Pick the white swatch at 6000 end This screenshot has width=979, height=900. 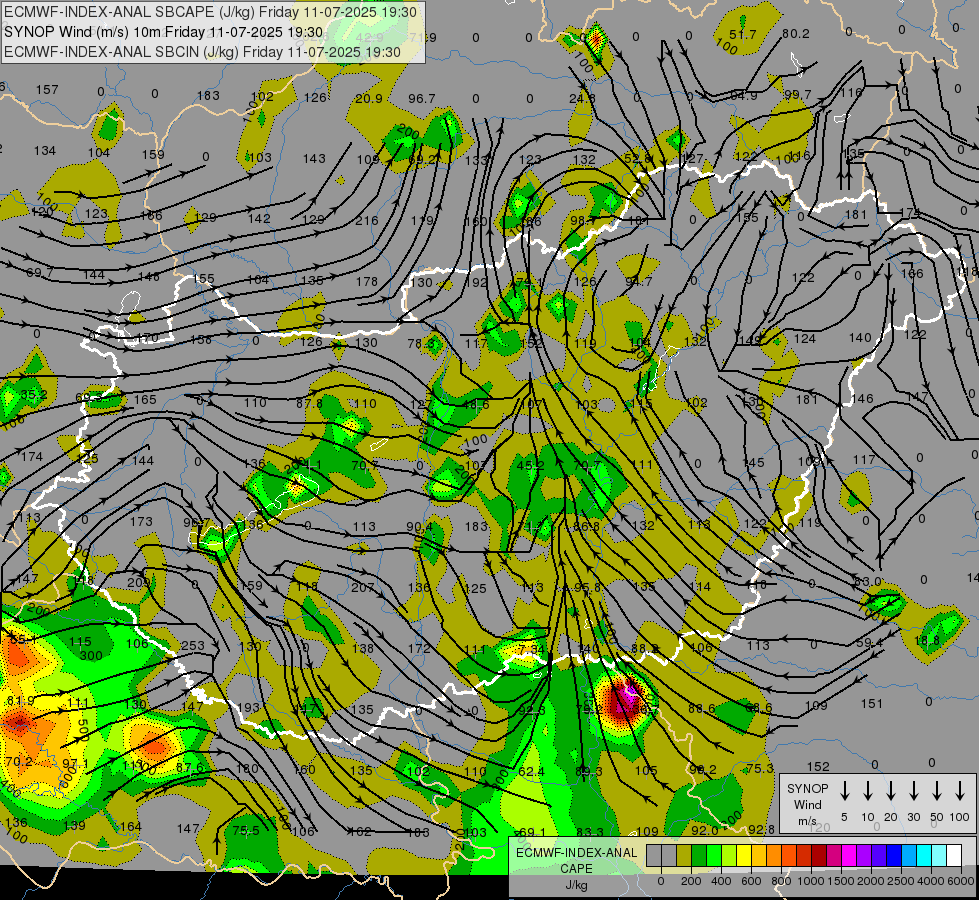click(953, 855)
